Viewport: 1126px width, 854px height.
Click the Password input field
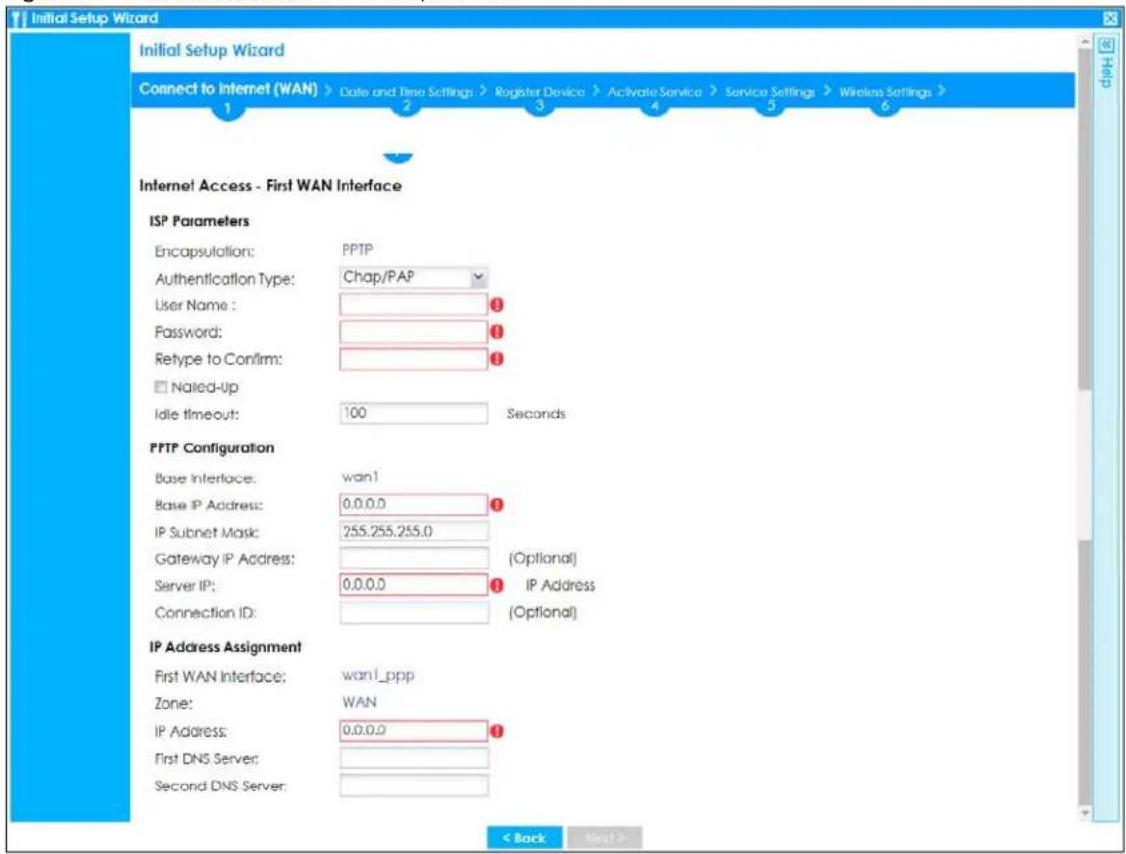[x=414, y=332]
